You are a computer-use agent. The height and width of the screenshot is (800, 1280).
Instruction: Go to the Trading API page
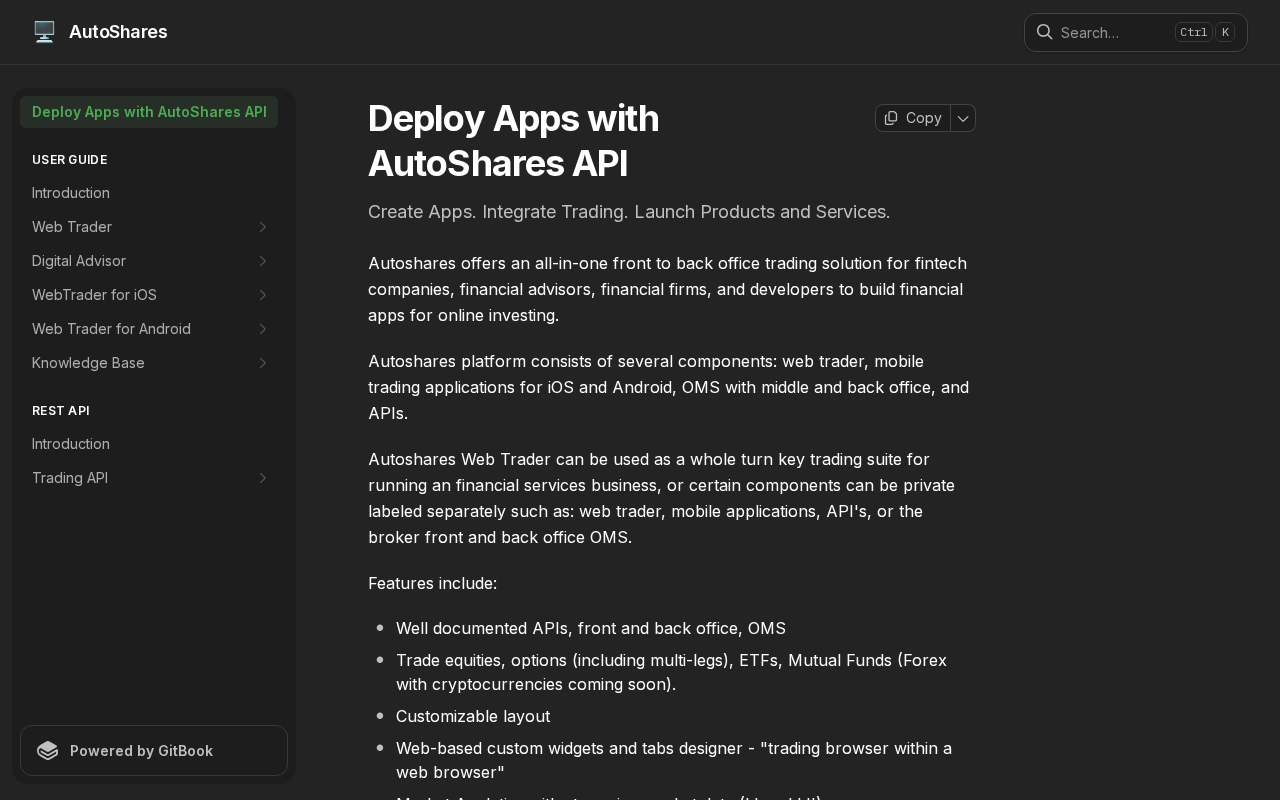pyautogui.click(x=70, y=478)
